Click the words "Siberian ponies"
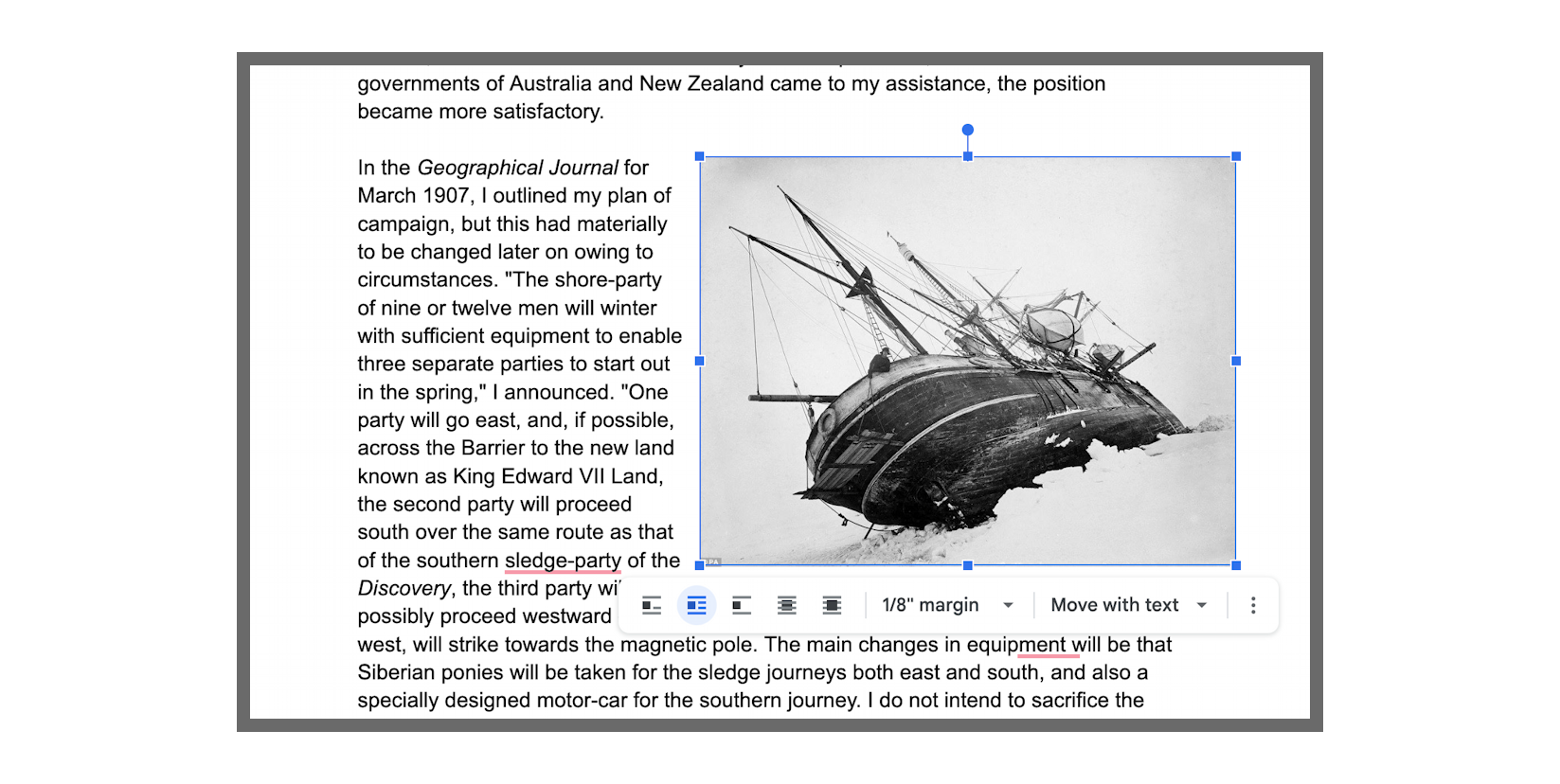1560x784 pixels. pyautogui.click(x=430, y=673)
